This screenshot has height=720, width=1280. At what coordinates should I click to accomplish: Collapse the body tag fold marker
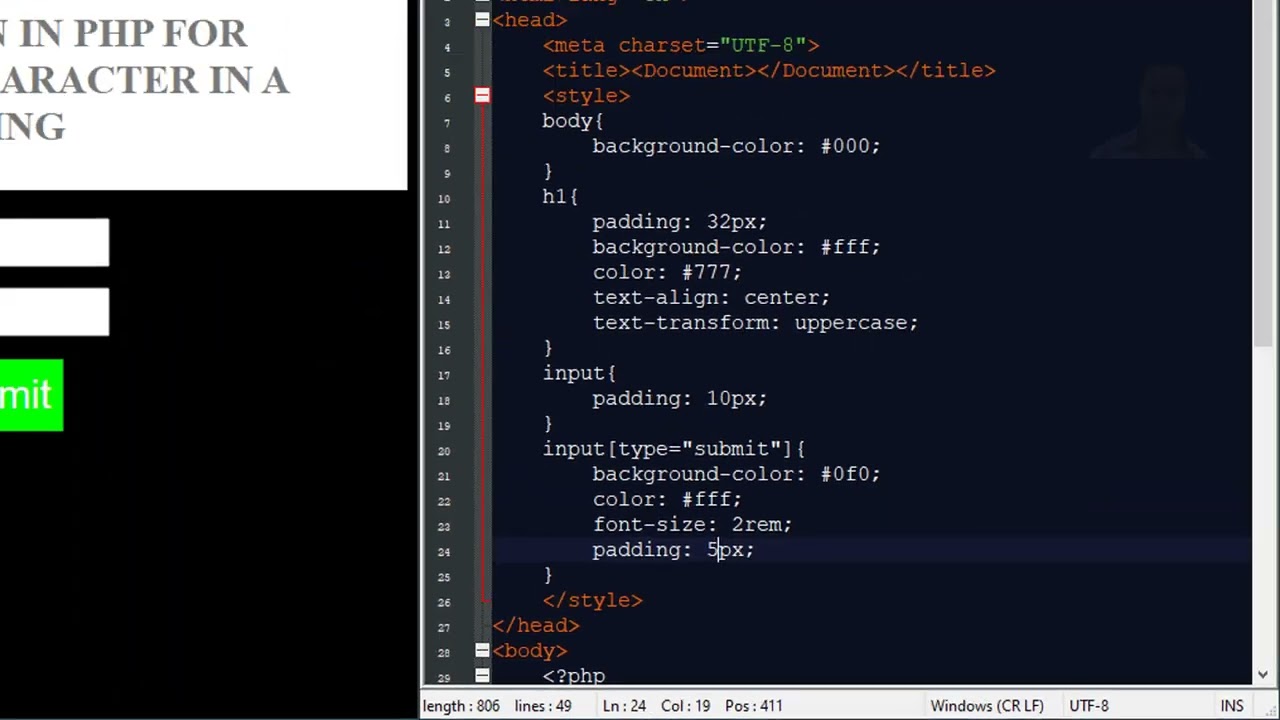pyautogui.click(x=482, y=650)
